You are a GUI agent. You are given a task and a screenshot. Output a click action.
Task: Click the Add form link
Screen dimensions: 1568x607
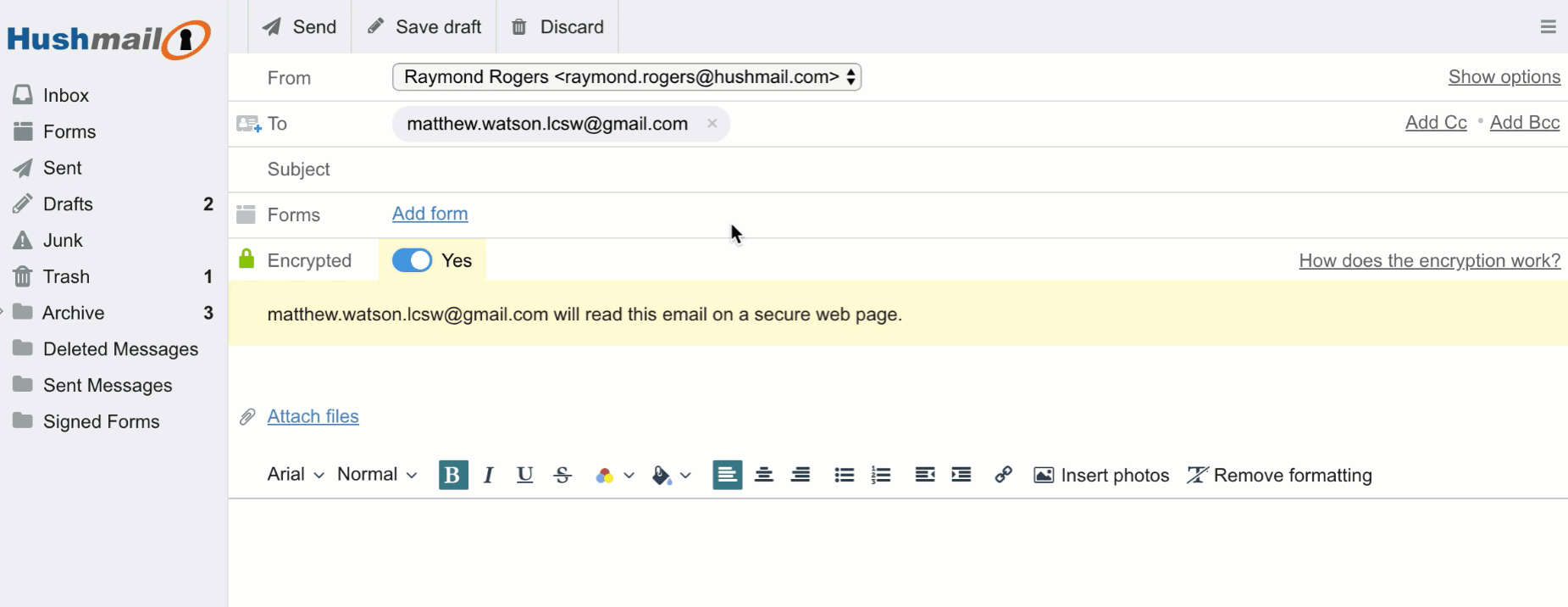pos(429,214)
